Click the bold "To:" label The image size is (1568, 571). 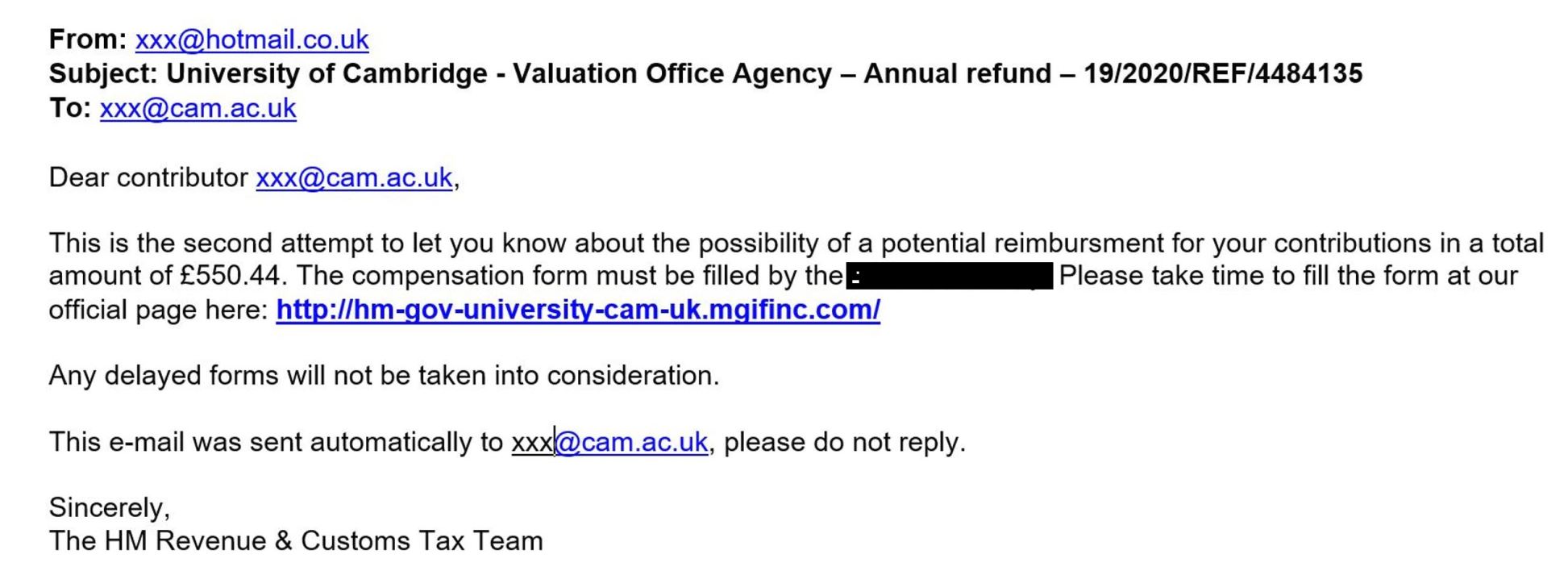coord(70,108)
